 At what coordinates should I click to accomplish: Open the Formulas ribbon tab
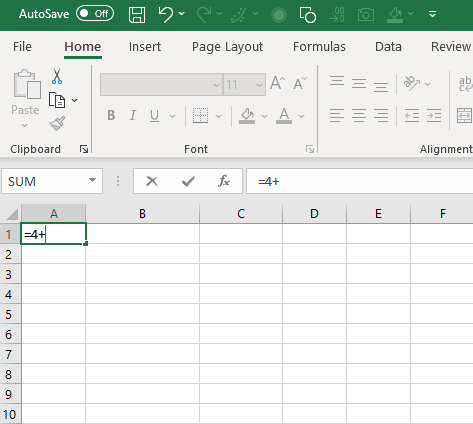pyautogui.click(x=319, y=47)
